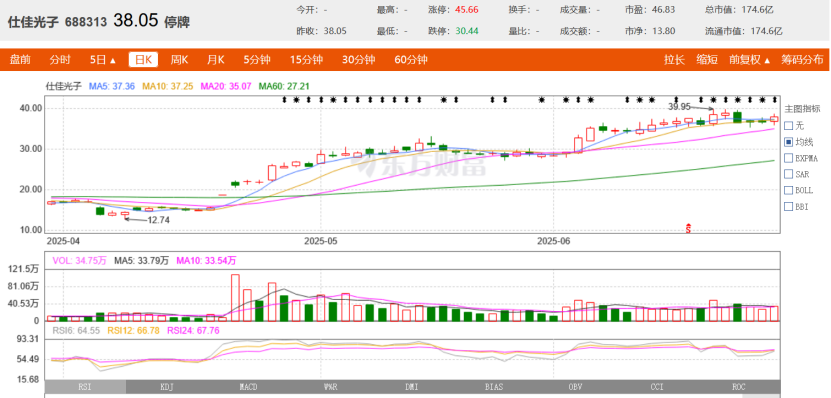Viewport: 831px width, 398px height.
Task: Click the RSI24: 67.76 legend label
Action: [x=193, y=330]
